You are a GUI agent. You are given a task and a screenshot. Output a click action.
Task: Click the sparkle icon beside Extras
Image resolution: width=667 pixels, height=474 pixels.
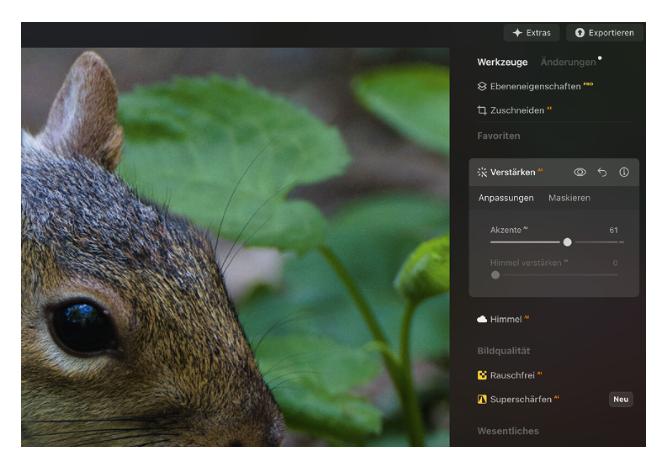[517, 33]
